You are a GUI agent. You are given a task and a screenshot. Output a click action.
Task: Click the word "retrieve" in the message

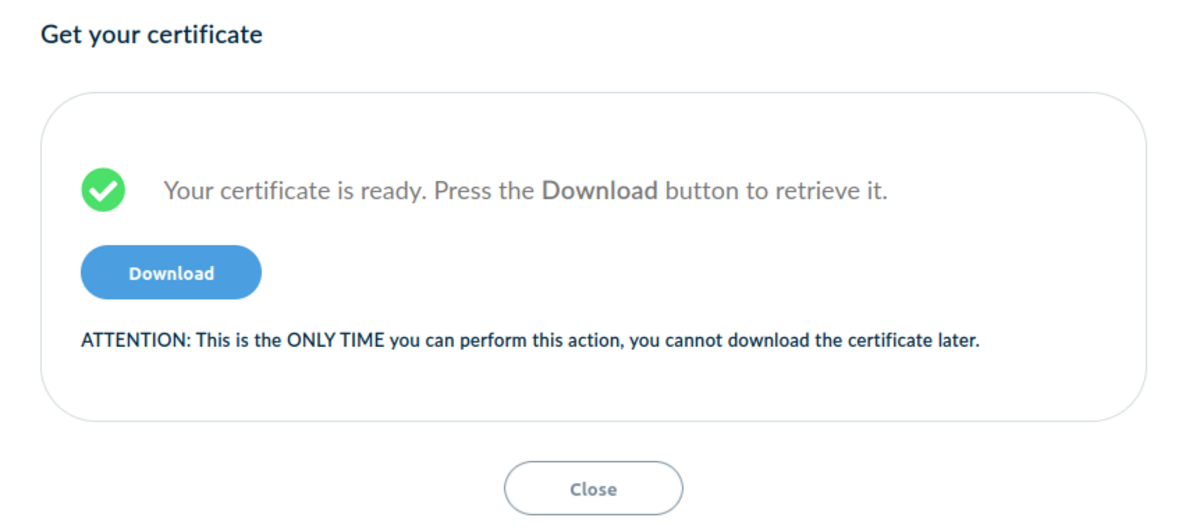point(810,191)
